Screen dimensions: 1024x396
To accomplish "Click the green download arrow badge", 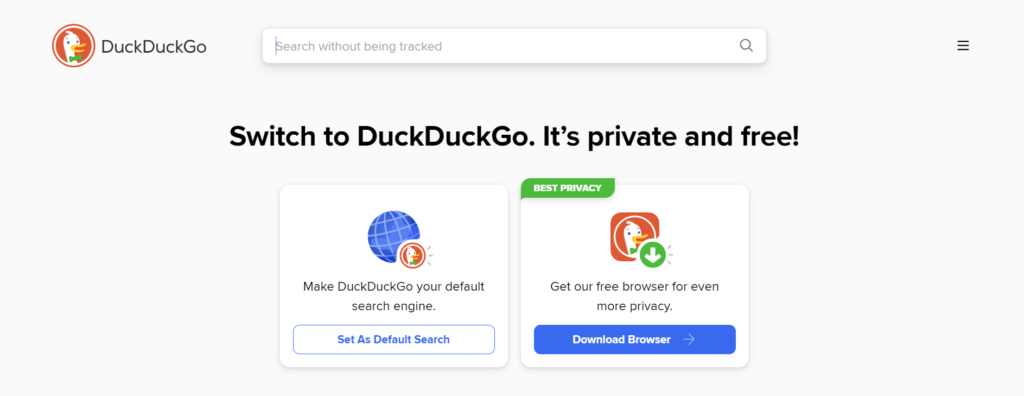I will [x=652, y=255].
